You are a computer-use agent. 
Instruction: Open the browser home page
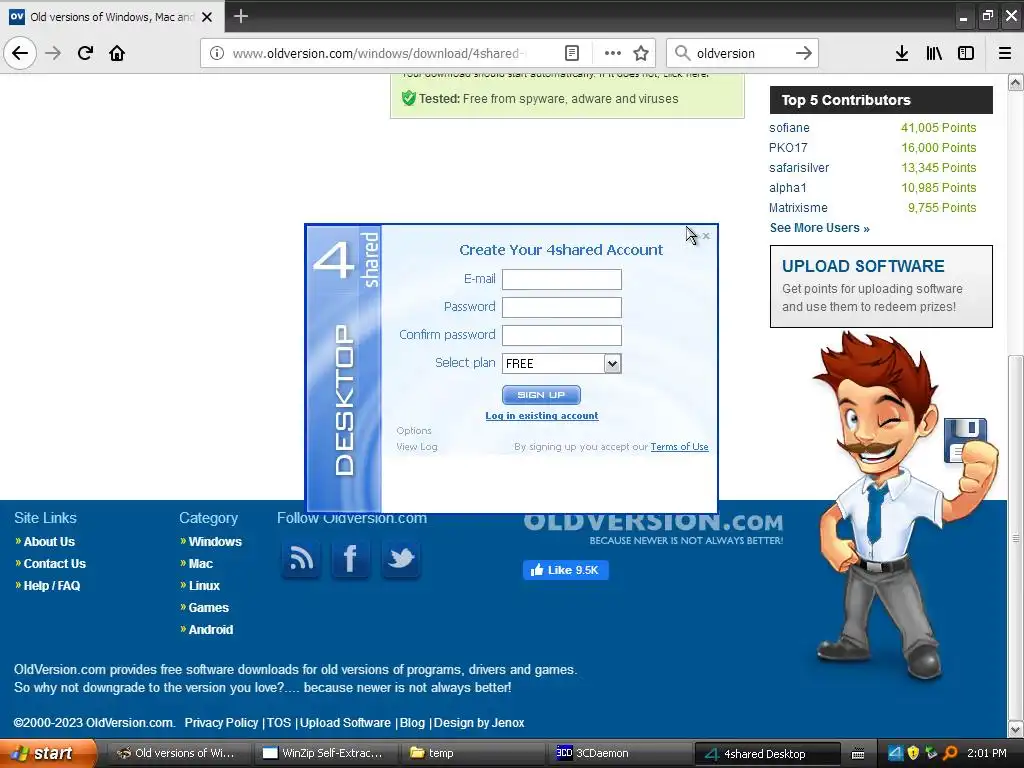tap(117, 53)
